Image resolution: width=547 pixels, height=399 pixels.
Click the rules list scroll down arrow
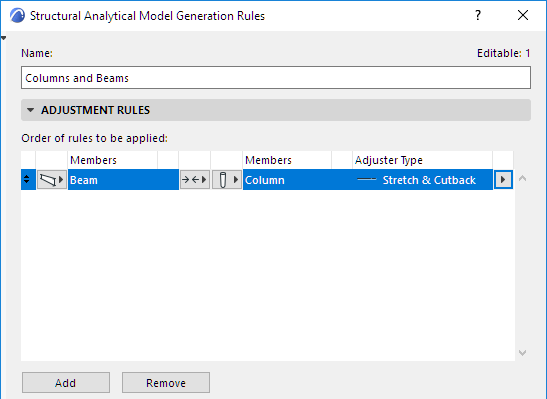pyautogui.click(x=522, y=353)
